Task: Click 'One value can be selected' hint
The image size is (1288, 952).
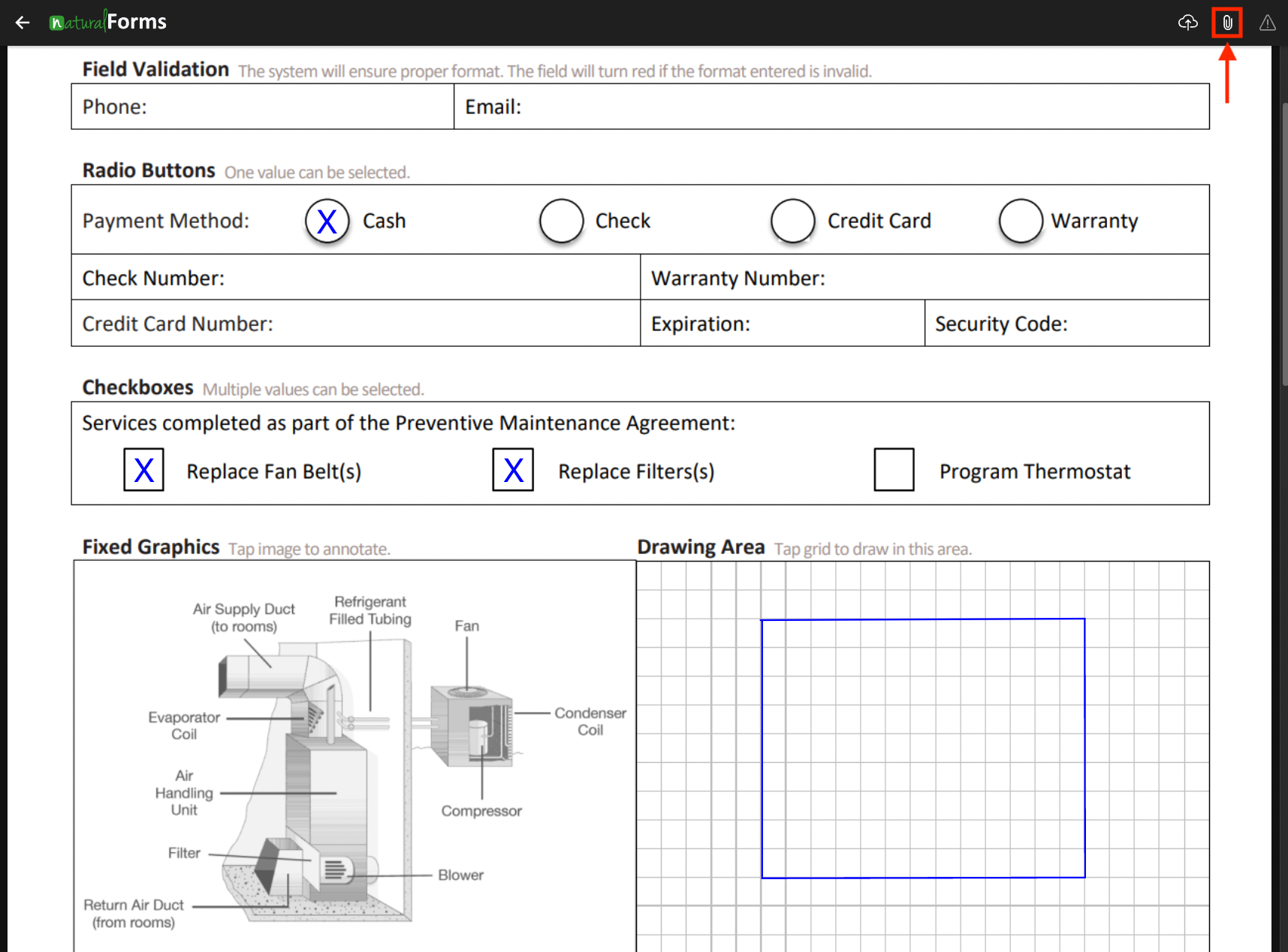Action: [317, 173]
